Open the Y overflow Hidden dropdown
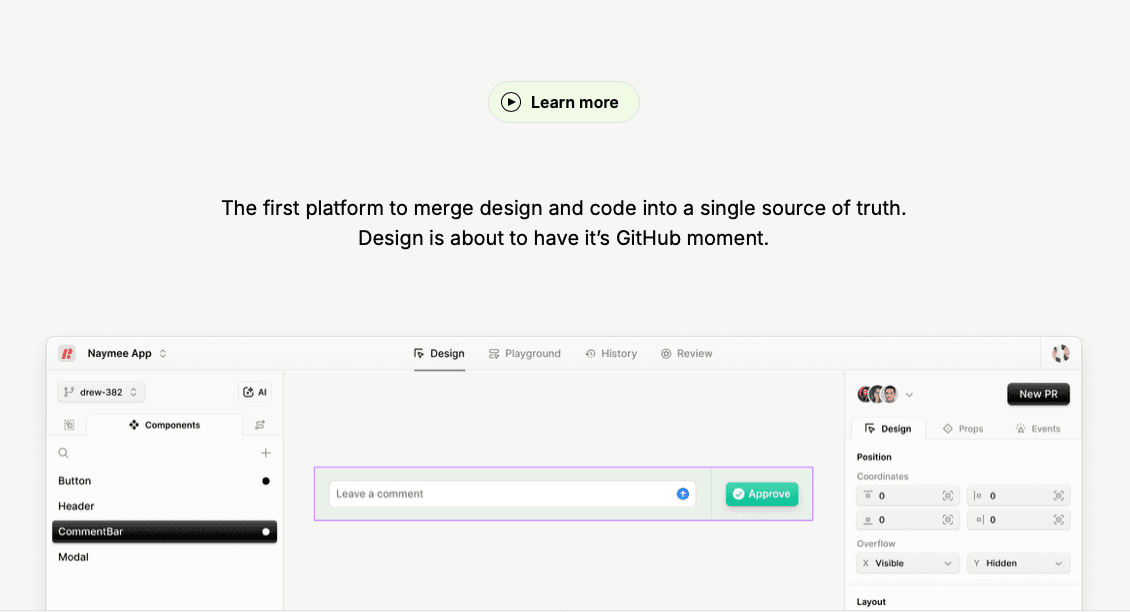Image resolution: width=1130 pixels, height=612 pixels. coord(1018,563)
